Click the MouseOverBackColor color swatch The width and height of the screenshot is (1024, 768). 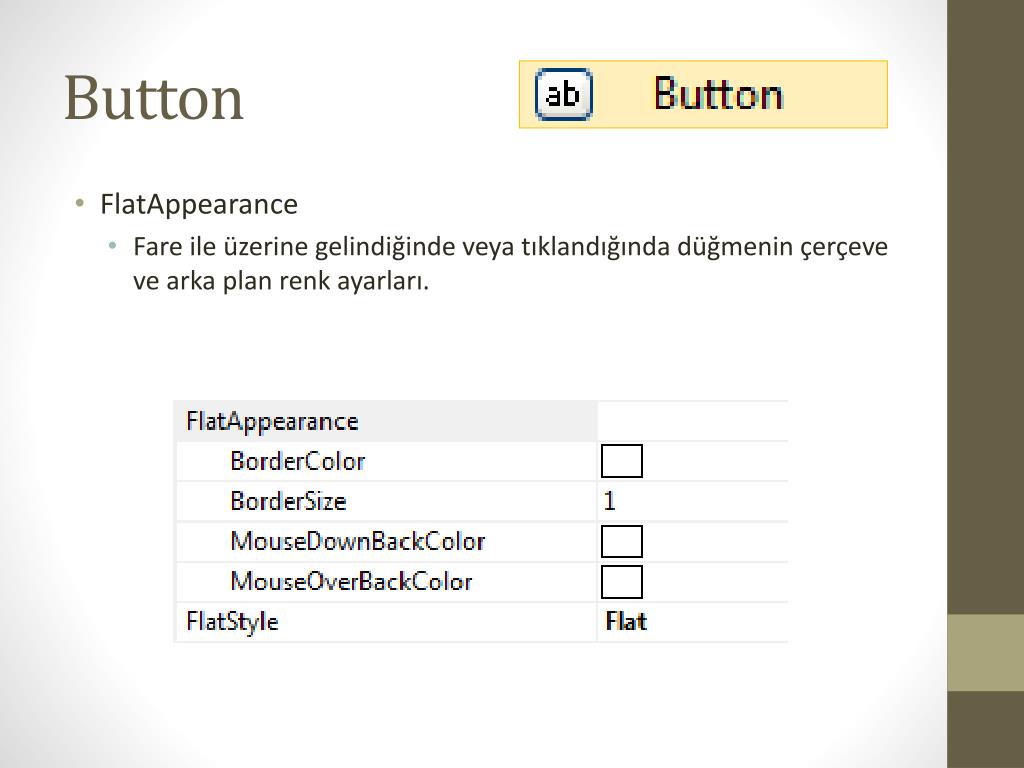(x=622, y=582)
